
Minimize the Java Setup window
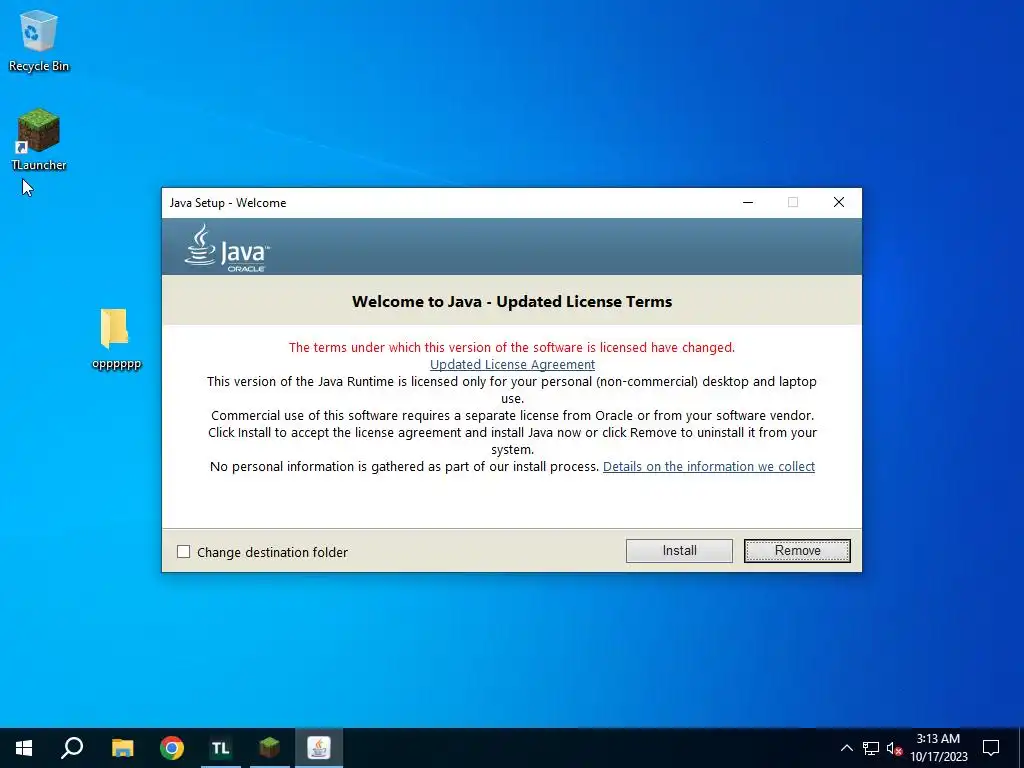pyautogui.click(x=748, y=202)
